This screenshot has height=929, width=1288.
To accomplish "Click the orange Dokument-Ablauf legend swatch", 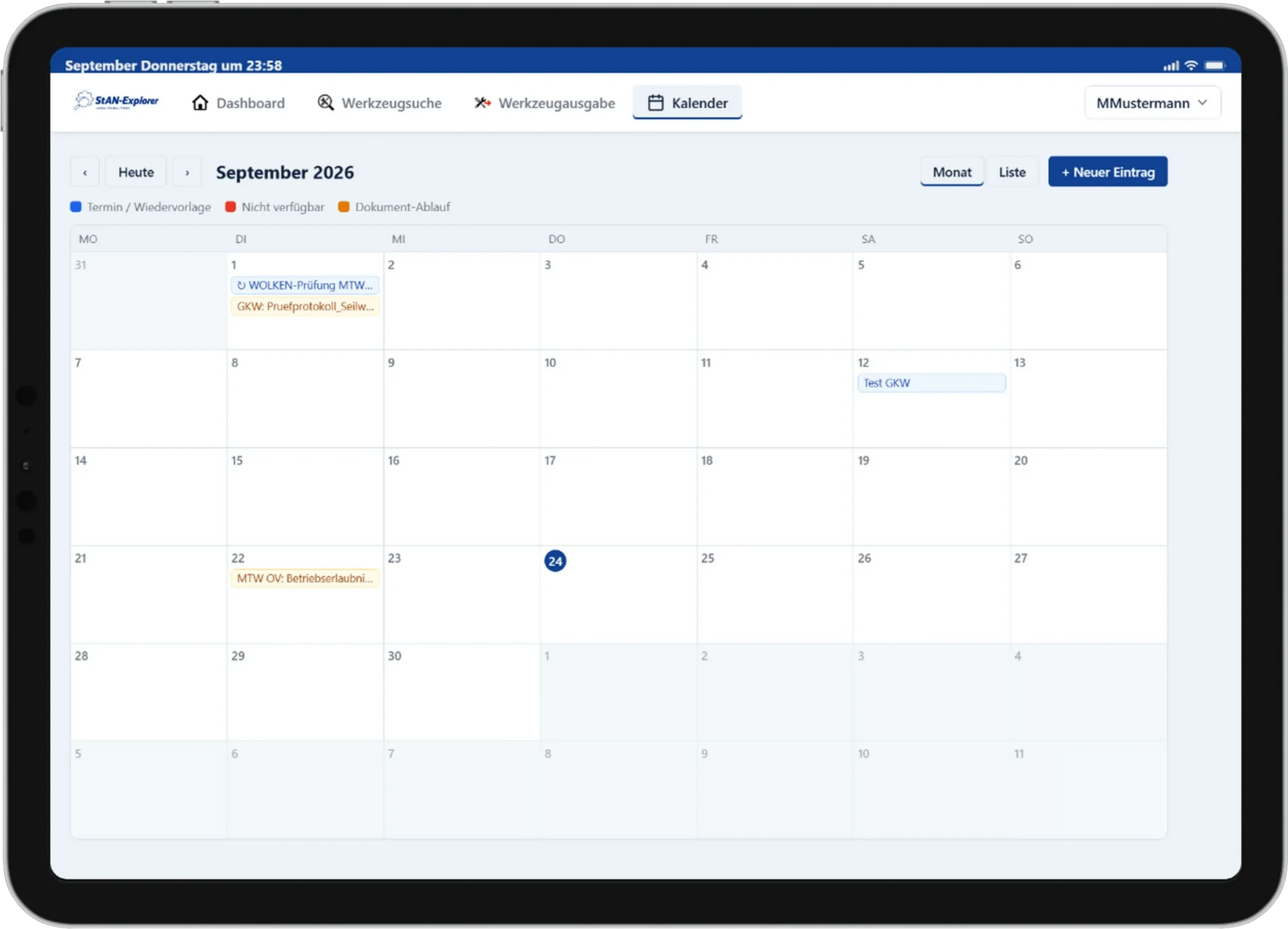I will click(x=344, y=207).
